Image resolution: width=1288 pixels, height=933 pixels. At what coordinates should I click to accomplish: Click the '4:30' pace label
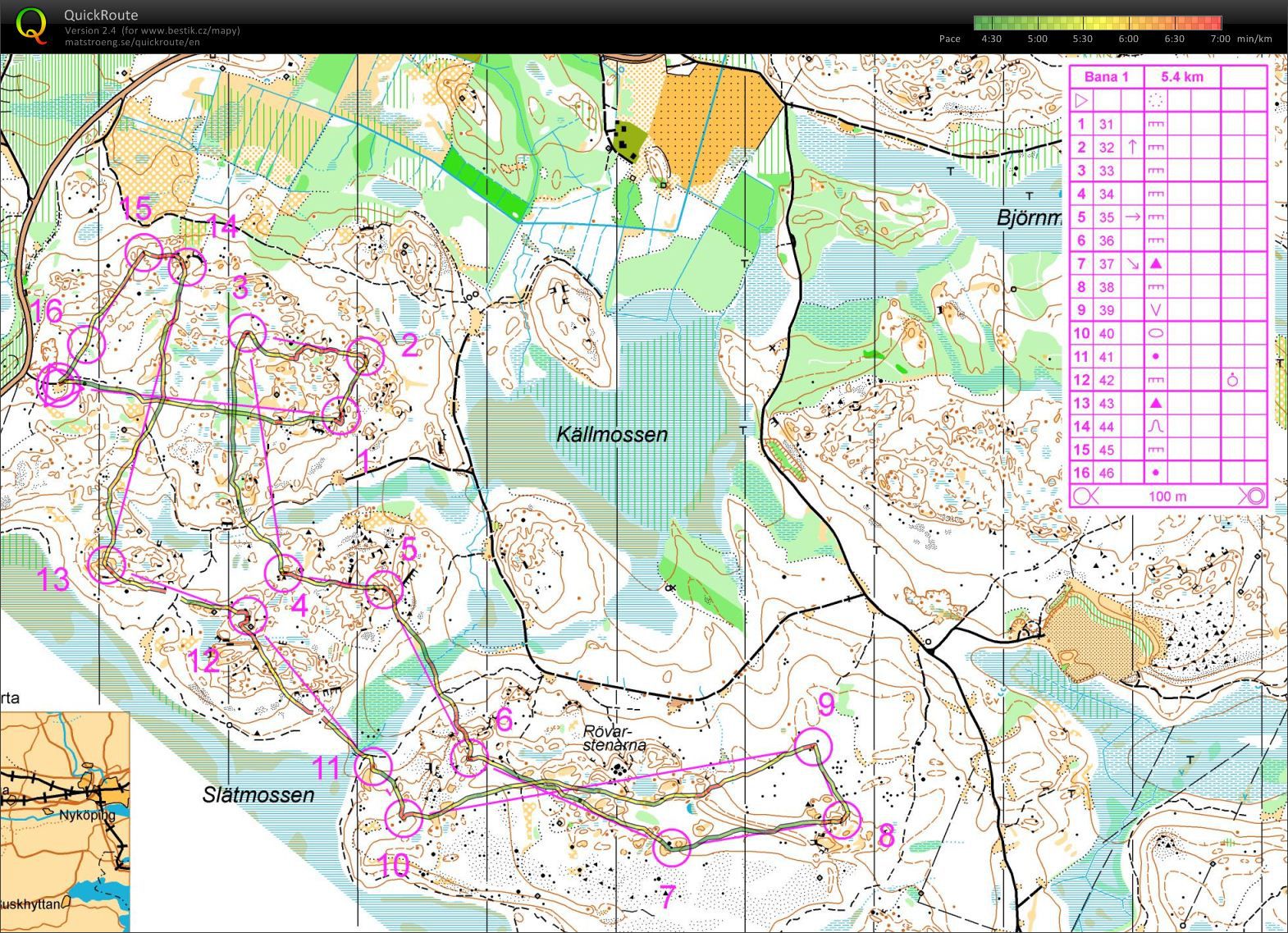(991, 39)
